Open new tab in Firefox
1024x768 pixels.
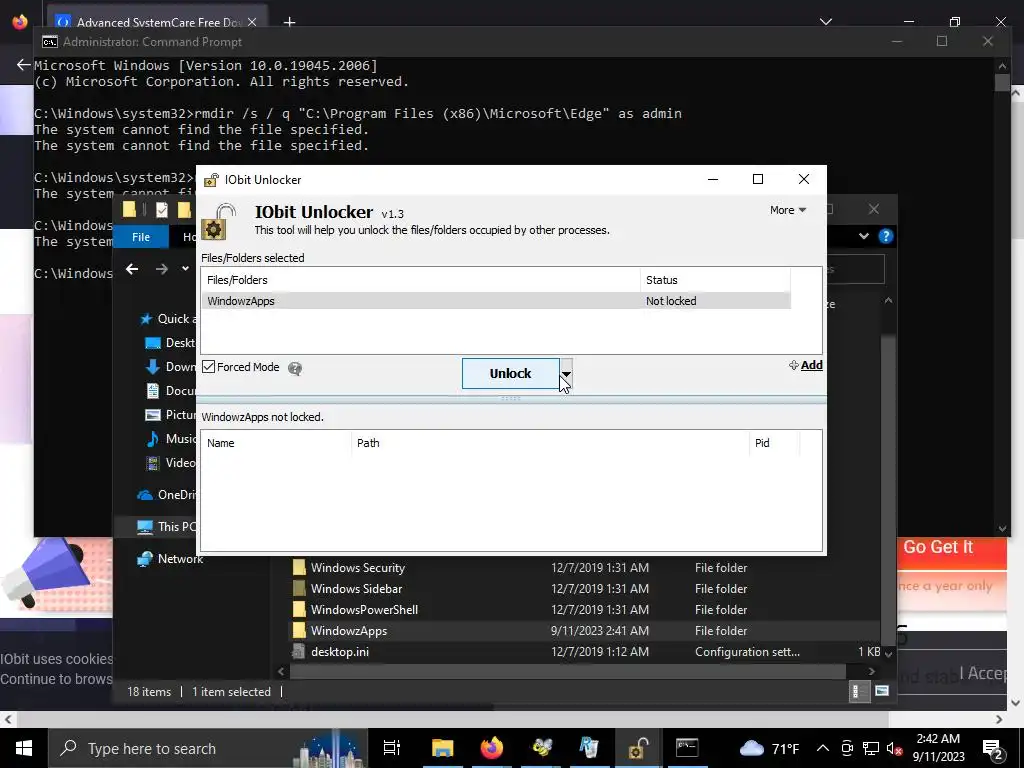pyautogui.click(x=289, y=22)
